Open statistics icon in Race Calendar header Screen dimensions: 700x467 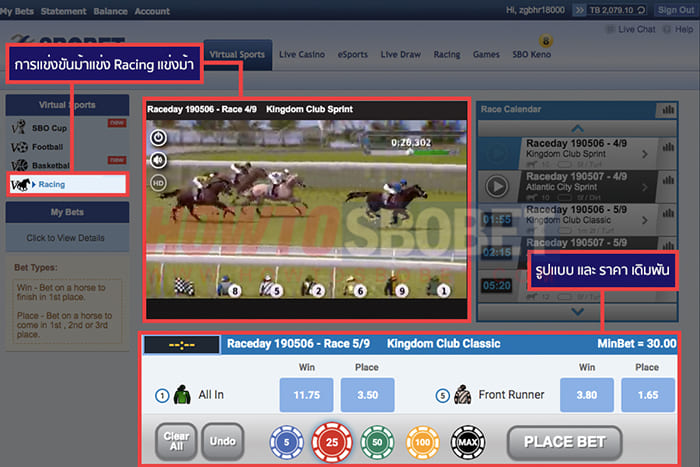pos(667,110)
